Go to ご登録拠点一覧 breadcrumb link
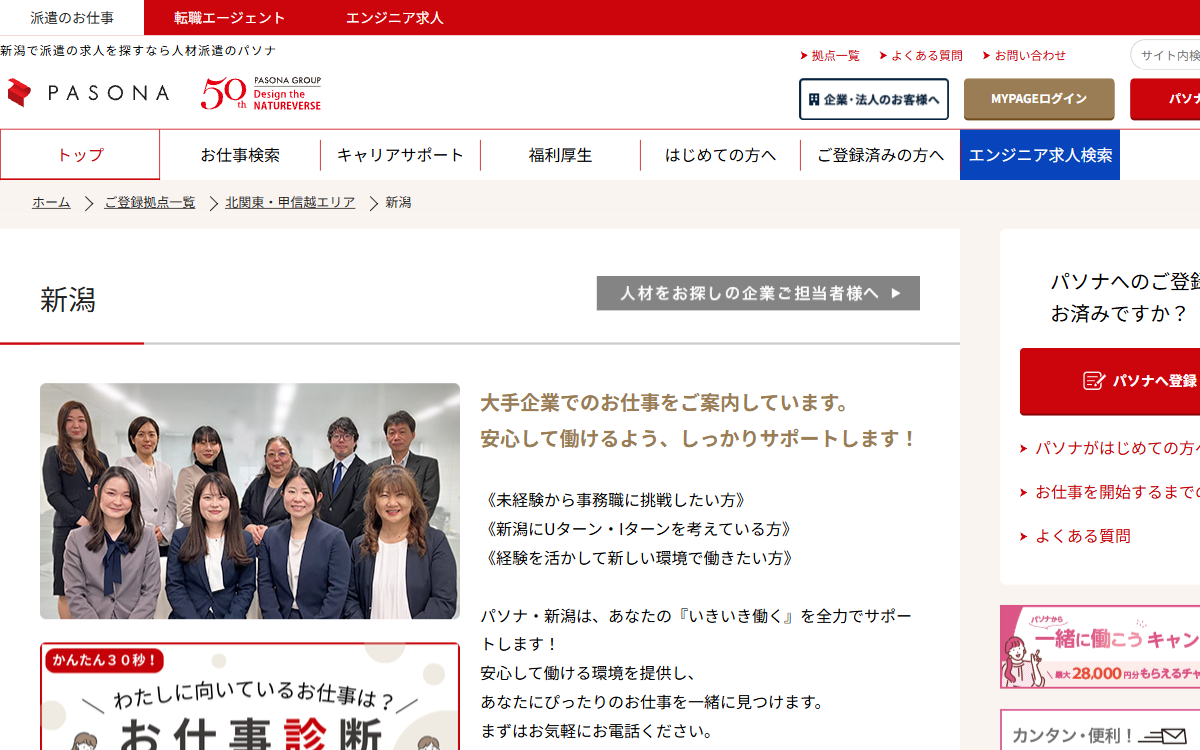This screenshot has width=1200, height=750. click(x=150, y=203)
